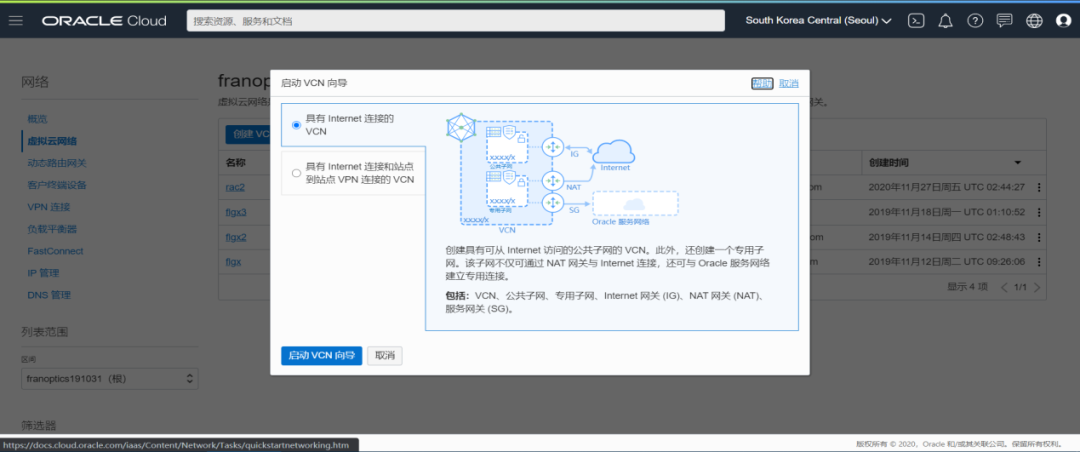The height and width of the screenshot is (452, 1080).
Task: Click the 2019年11月12日 creation time cell
Action: pos(947,262)
